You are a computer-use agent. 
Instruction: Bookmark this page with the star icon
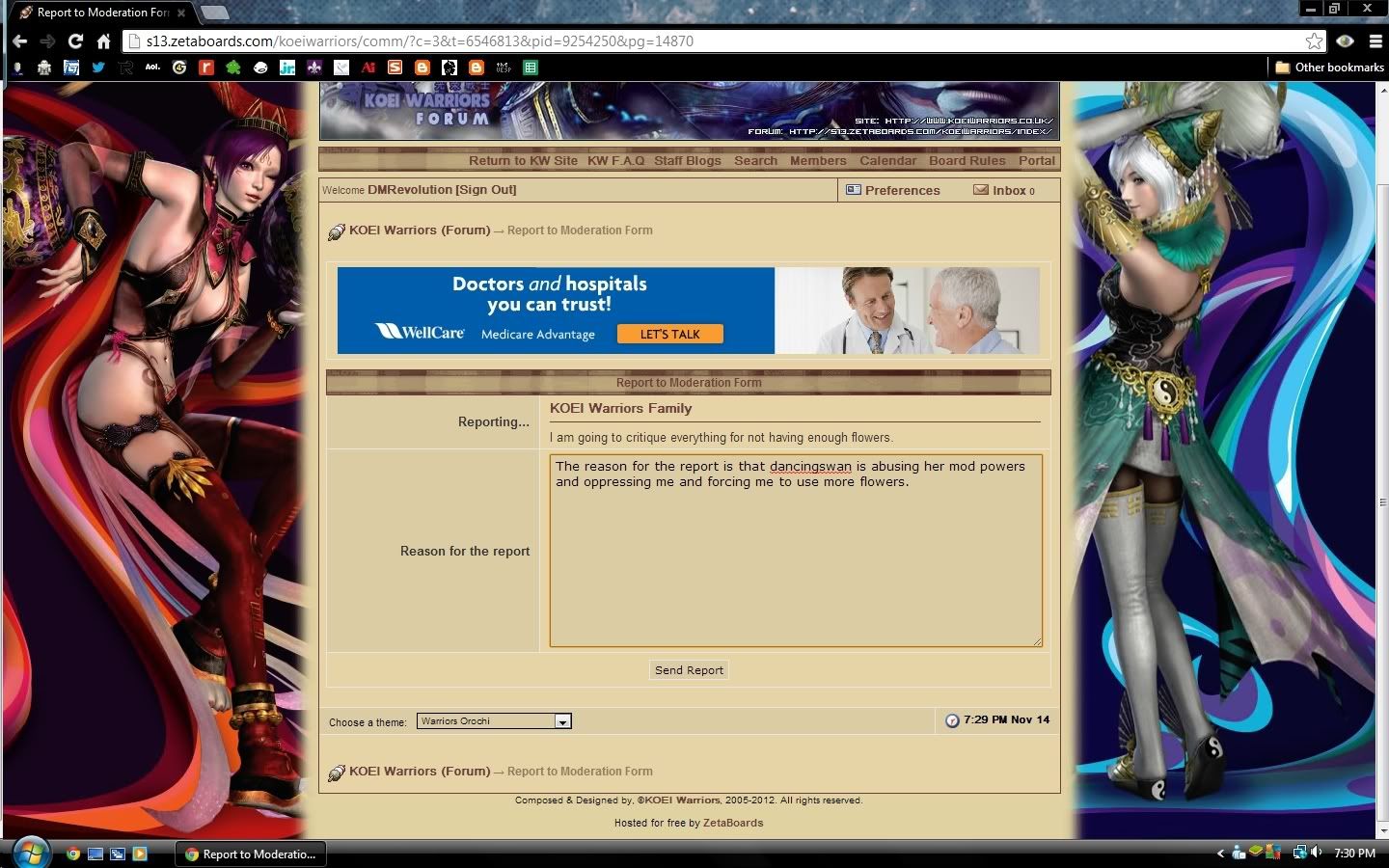coord(1314,41)
